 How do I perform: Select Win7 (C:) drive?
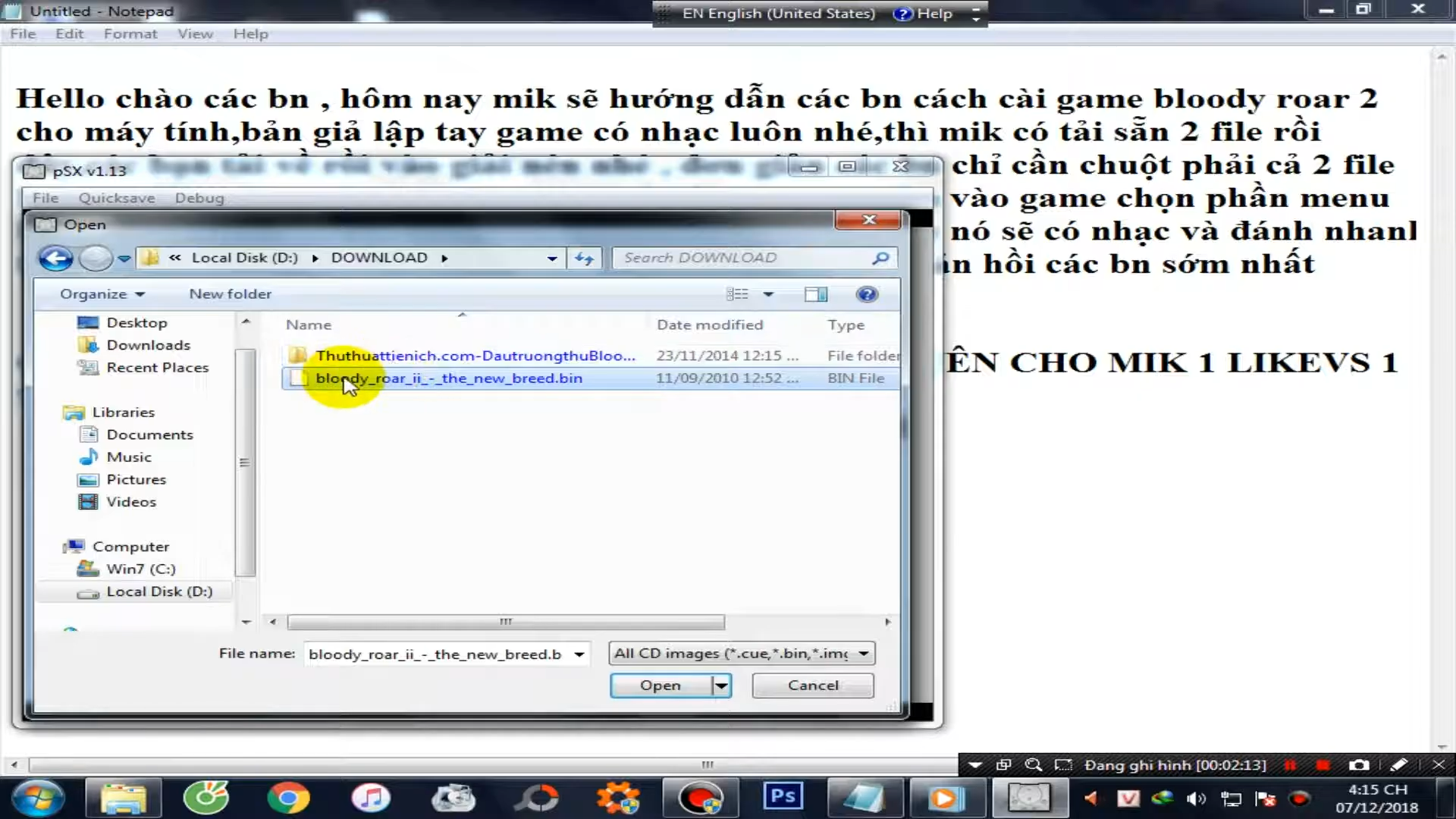point(140,570)
